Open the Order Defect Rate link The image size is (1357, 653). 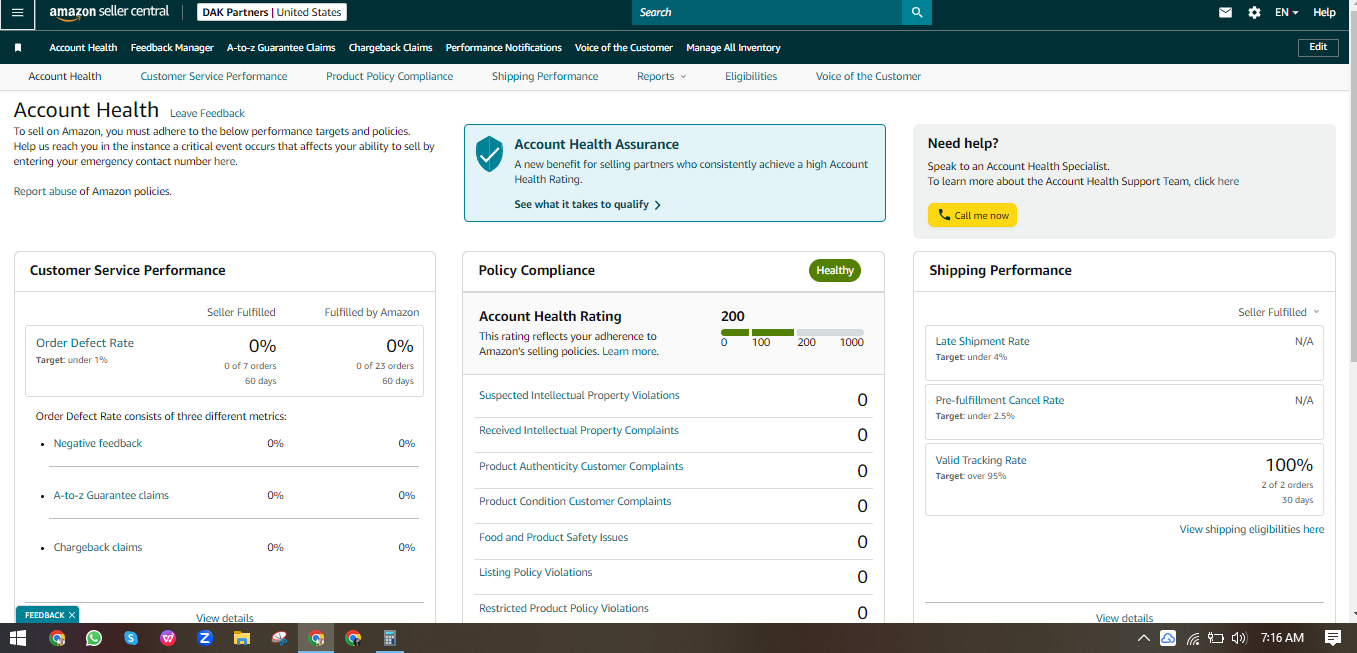[x=85, y=343]
